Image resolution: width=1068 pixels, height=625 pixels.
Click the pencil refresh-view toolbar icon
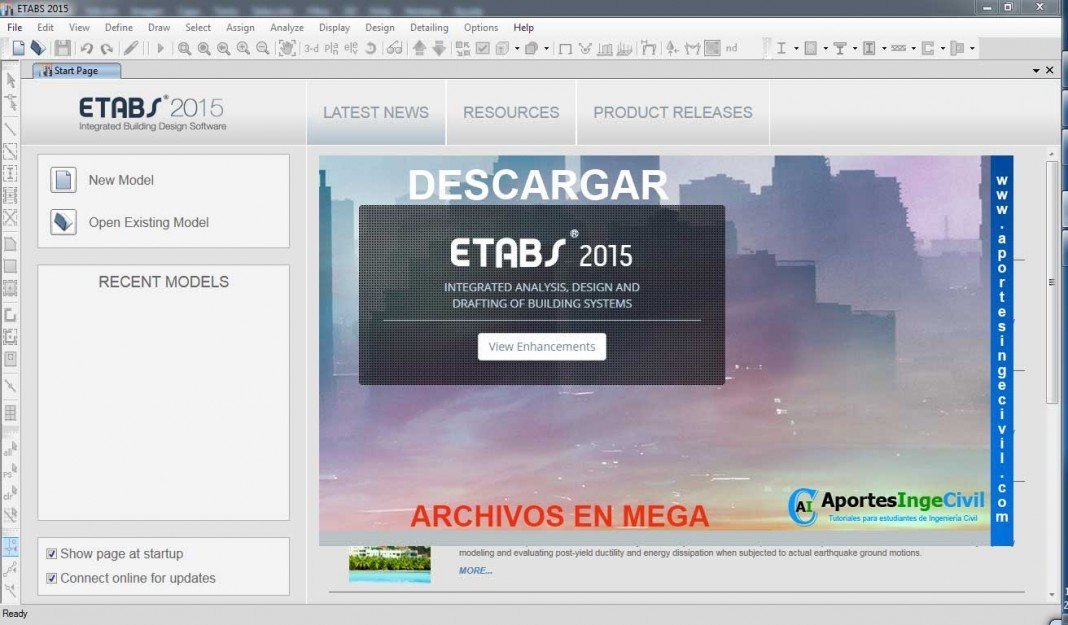131,48
